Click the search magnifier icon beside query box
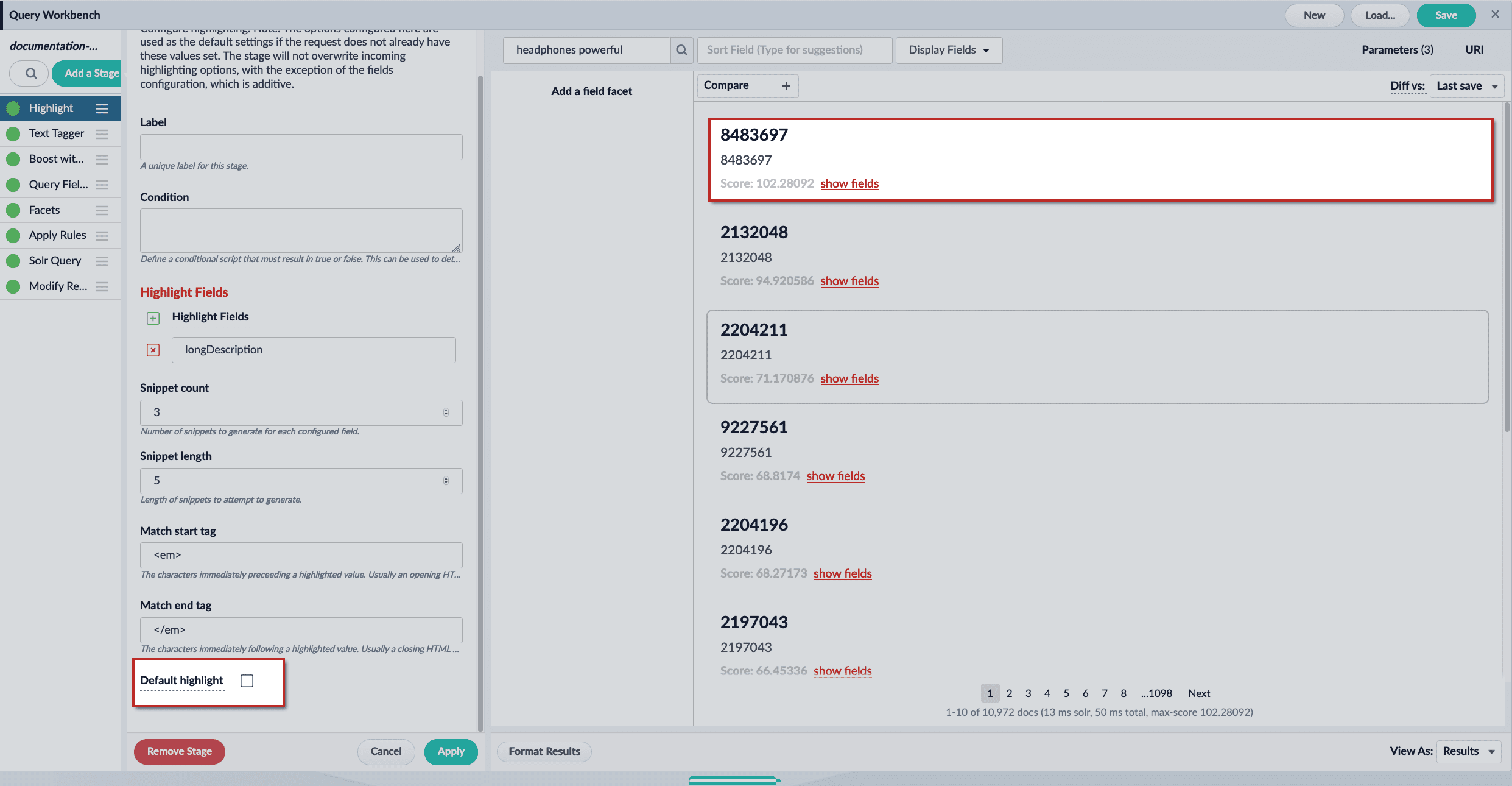 tap(681, 50)
